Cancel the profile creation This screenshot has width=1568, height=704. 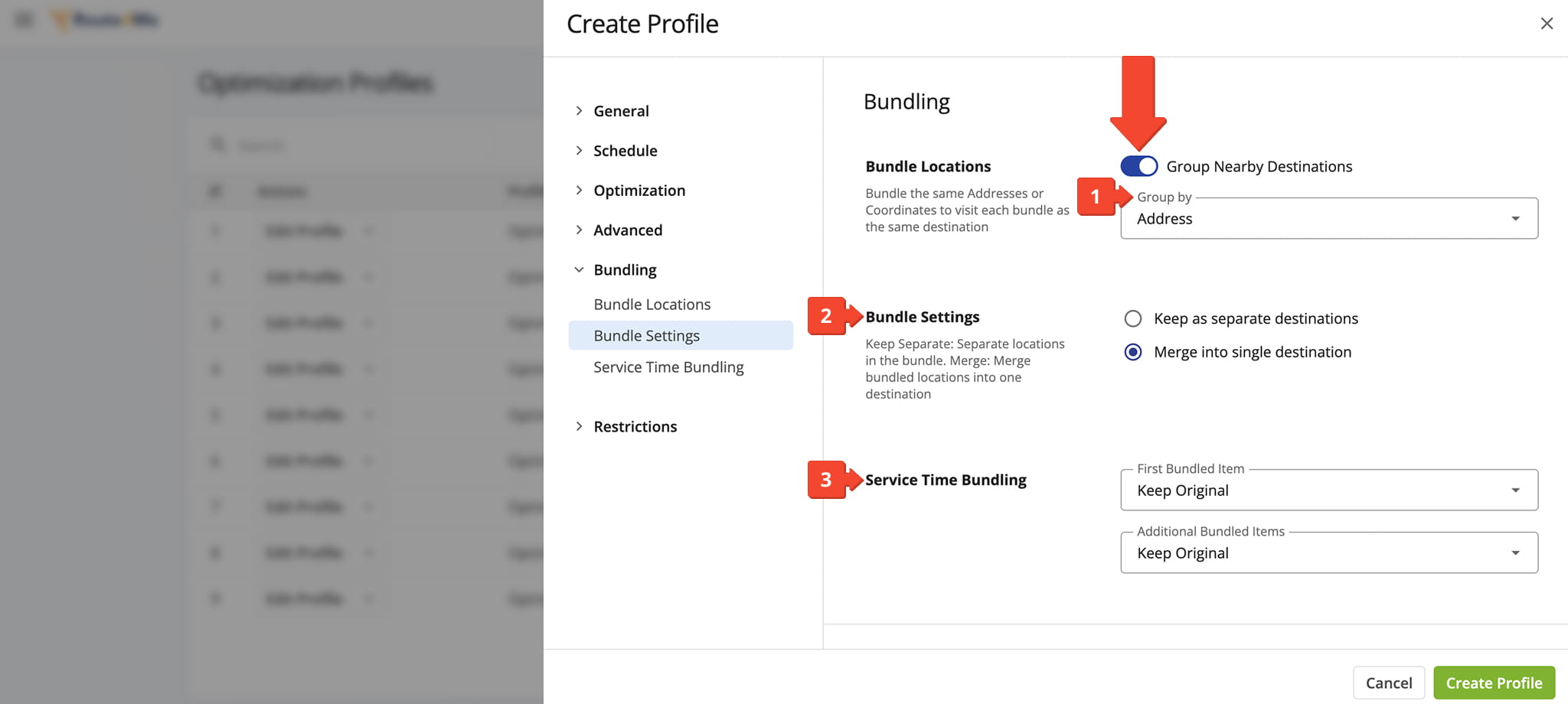(1388, 683)
